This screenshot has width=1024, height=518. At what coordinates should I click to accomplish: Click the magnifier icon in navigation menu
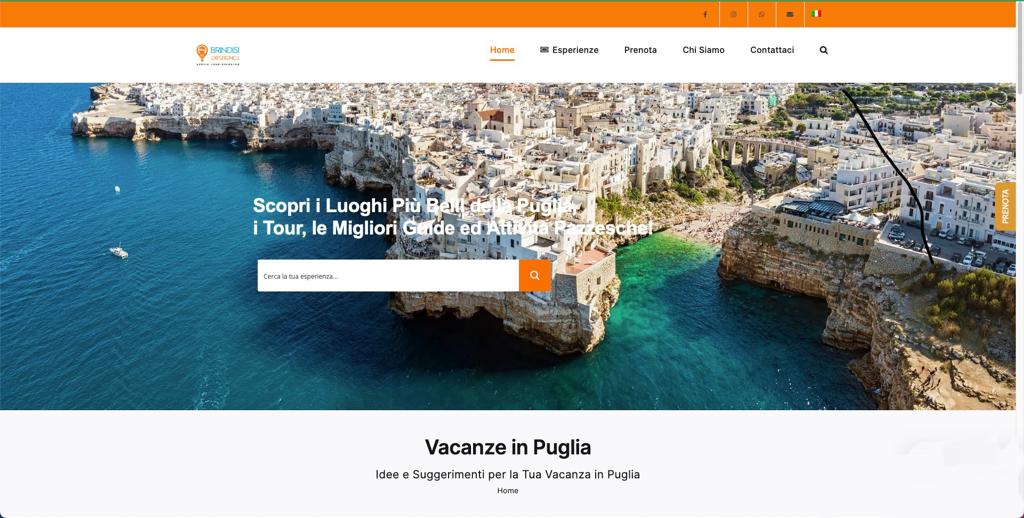pos(824,50)
